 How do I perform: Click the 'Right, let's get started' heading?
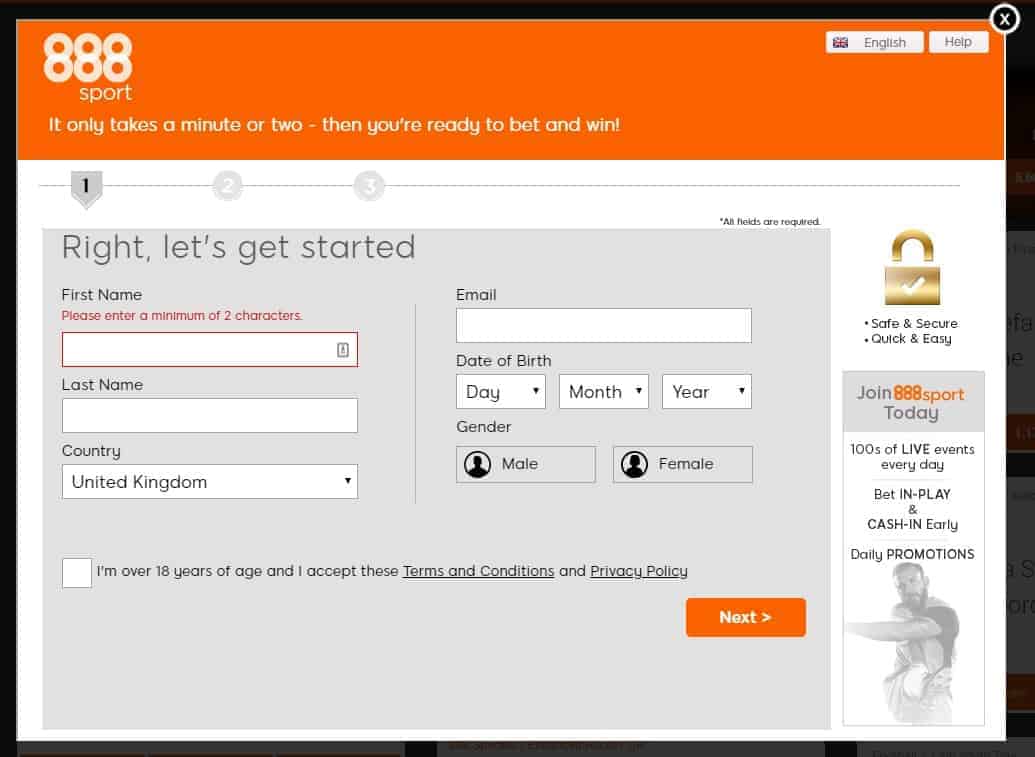click(238, 247)
